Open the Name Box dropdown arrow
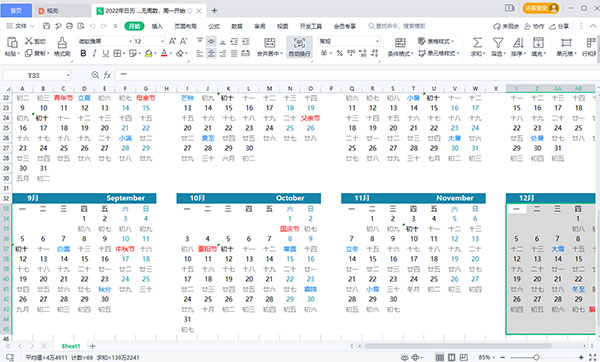 point(68,75)
